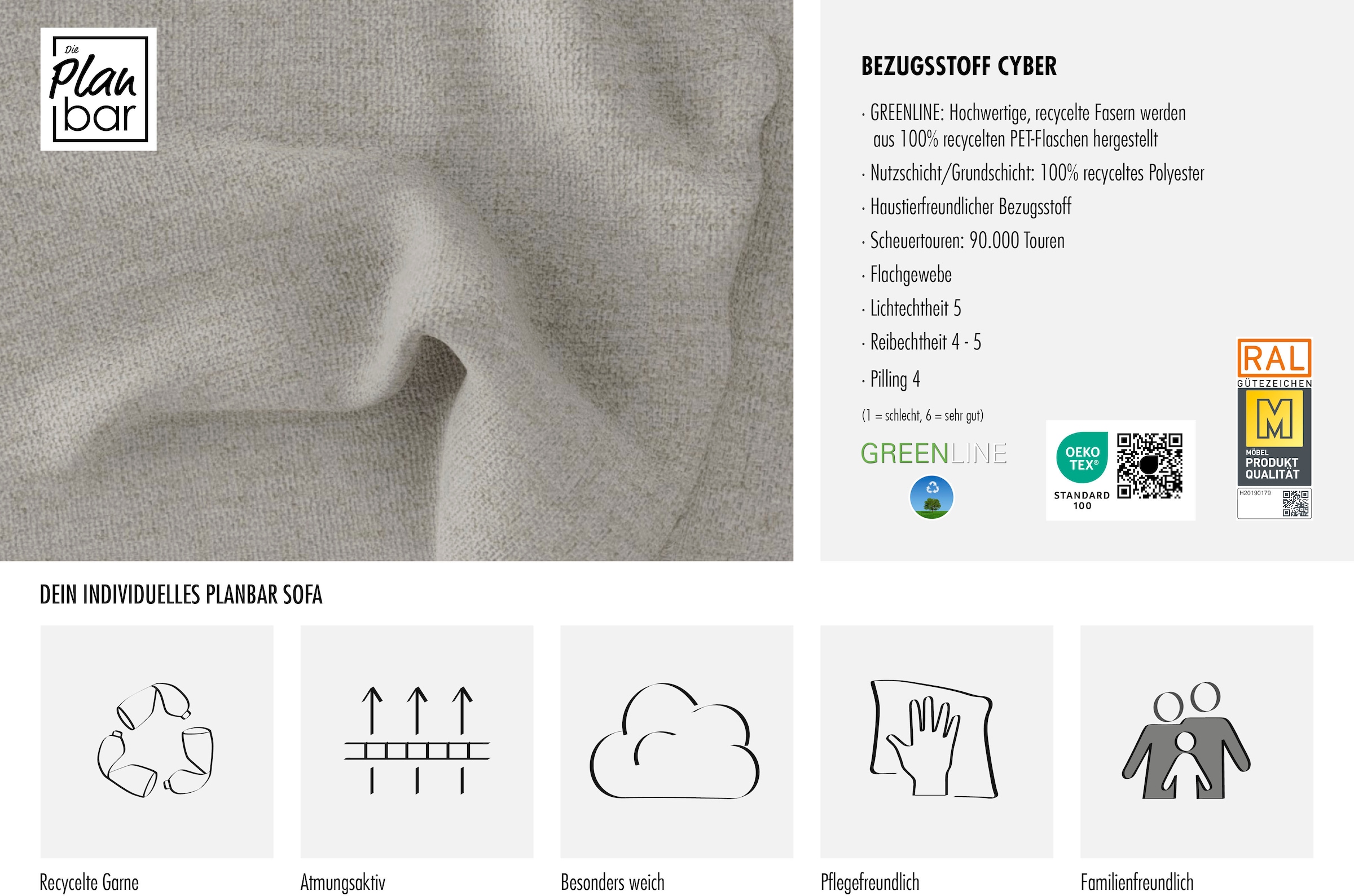Click the cloud softness icon
This screenshot has width=1354, height=896.
[675, 740]
